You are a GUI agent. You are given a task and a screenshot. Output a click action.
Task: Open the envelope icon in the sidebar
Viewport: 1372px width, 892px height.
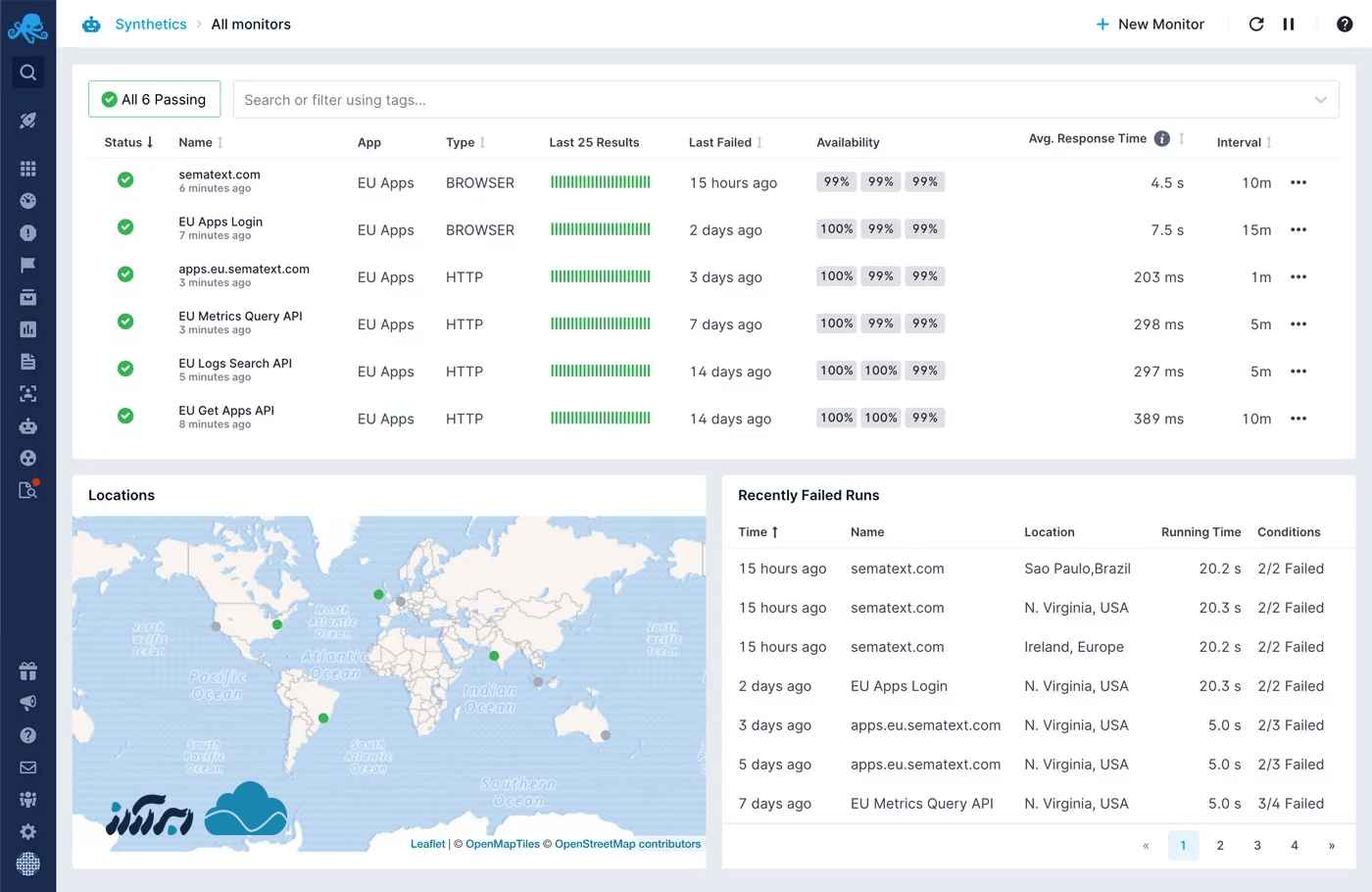(x=27, y=768)
